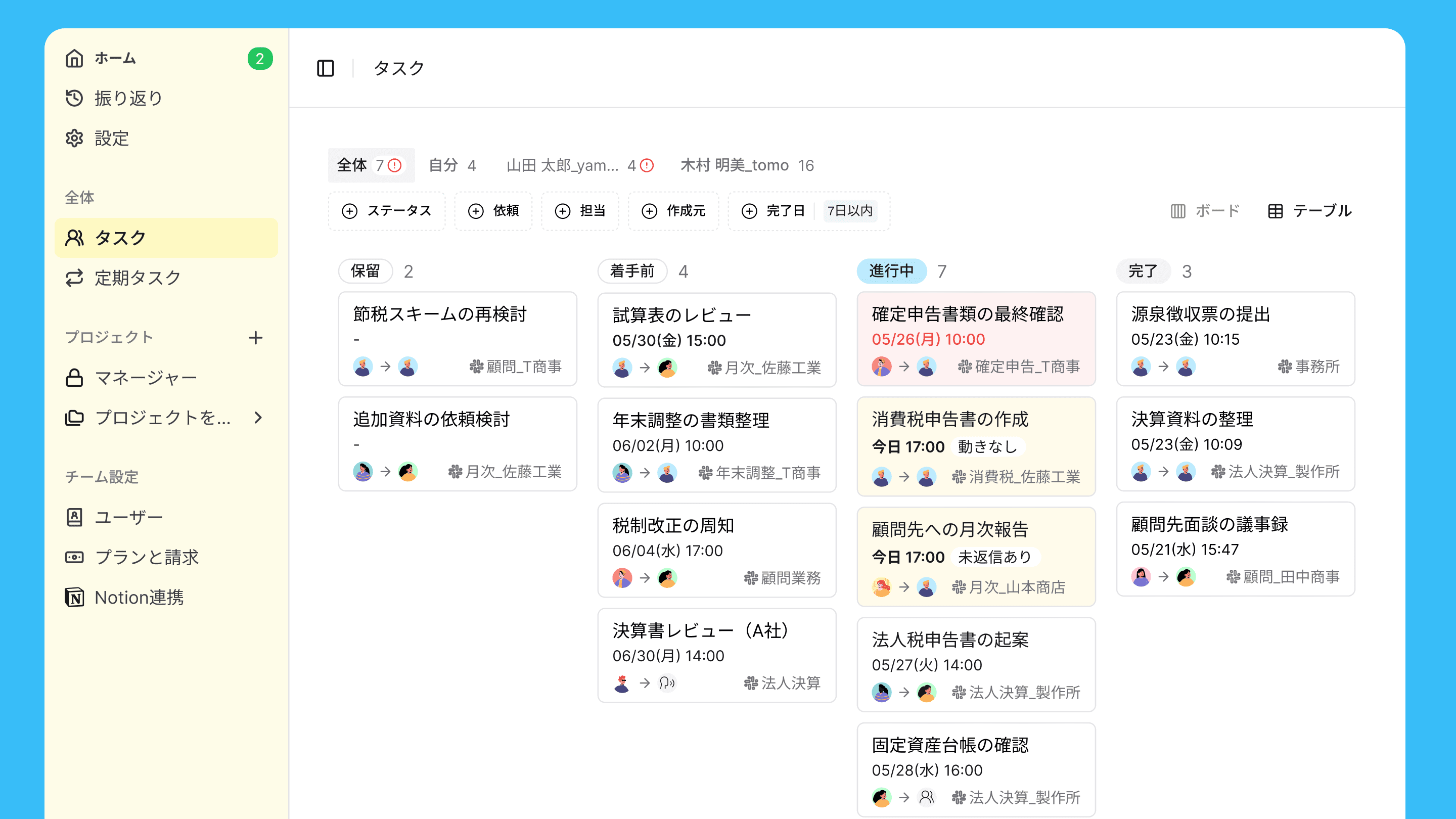1456x819 pixels.
Task: Open the ステータス filter dropdown
Action: point(387,211)
